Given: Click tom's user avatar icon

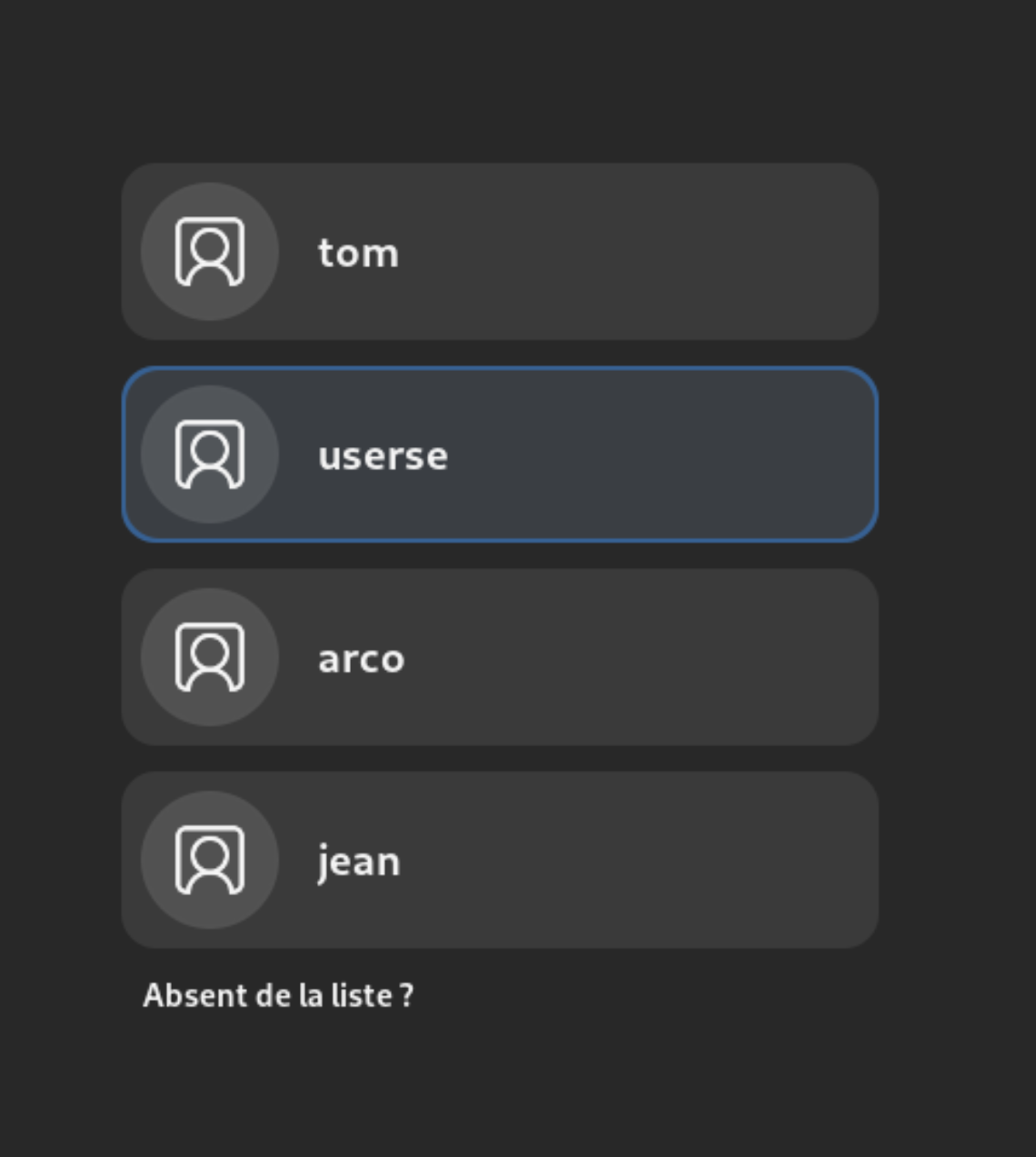Looking at the screenshot, I should click(x=210, y=252).
